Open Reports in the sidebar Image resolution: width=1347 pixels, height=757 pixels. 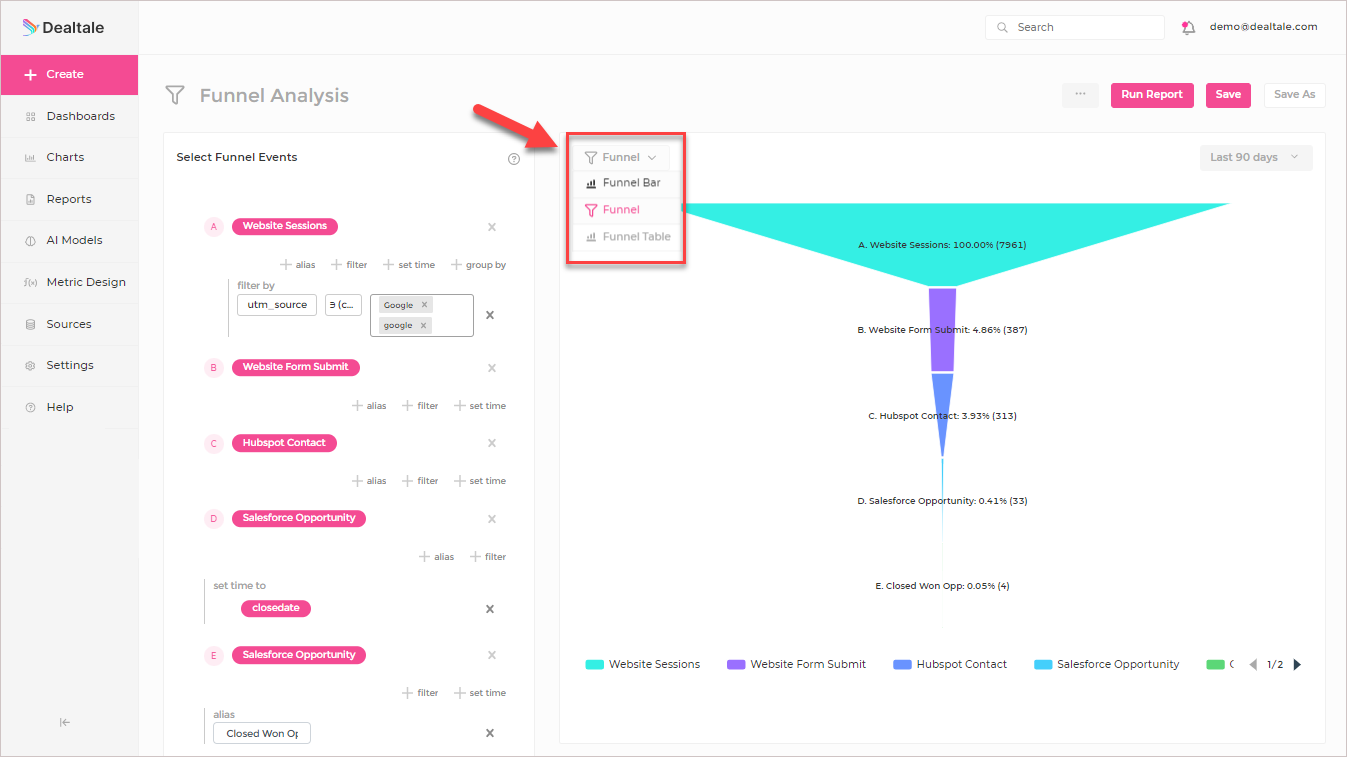[69, 199]
